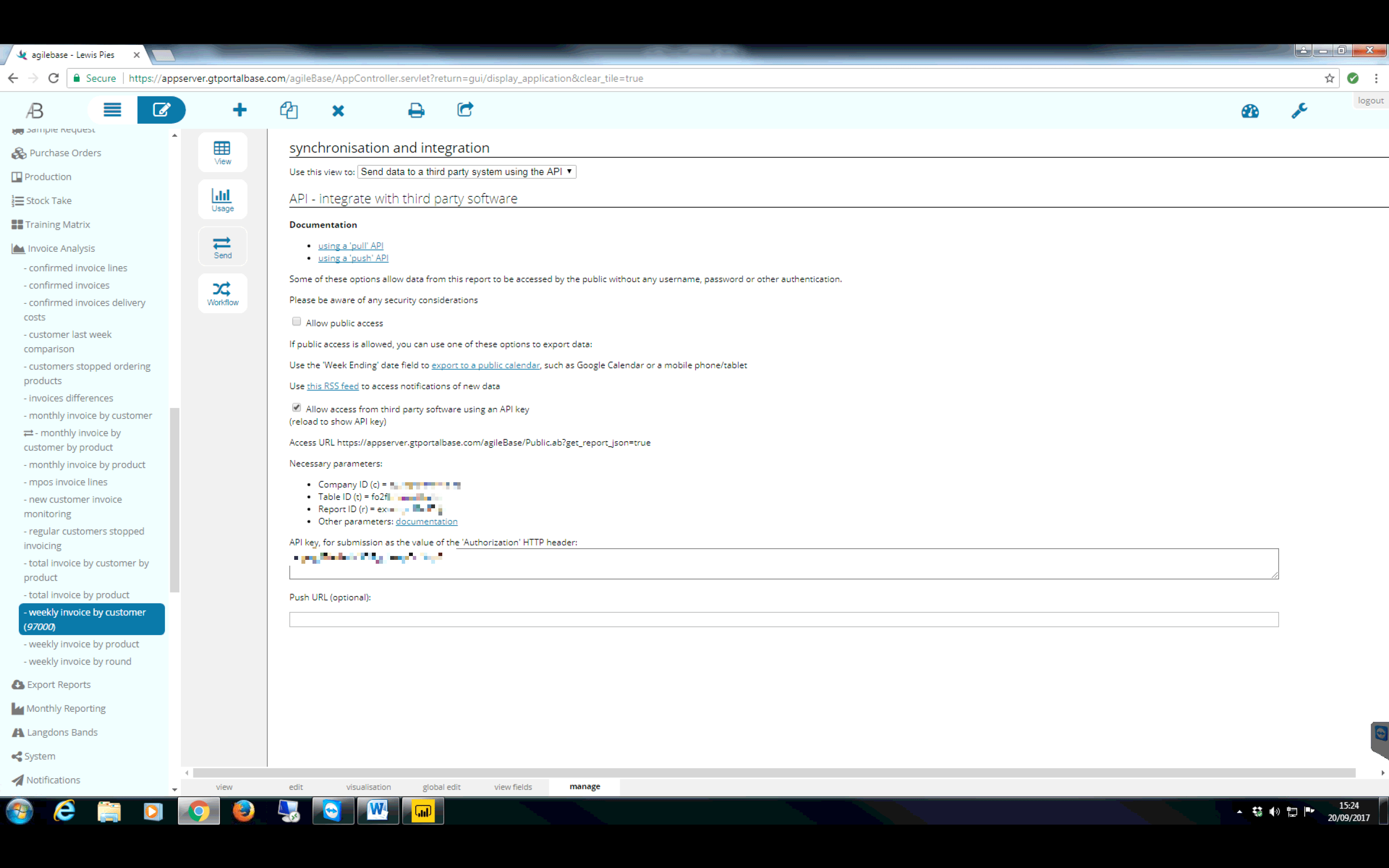1389x868 pixels.
Task: Expand the Invoice Analysis module
Action: (x=61, y=248)
